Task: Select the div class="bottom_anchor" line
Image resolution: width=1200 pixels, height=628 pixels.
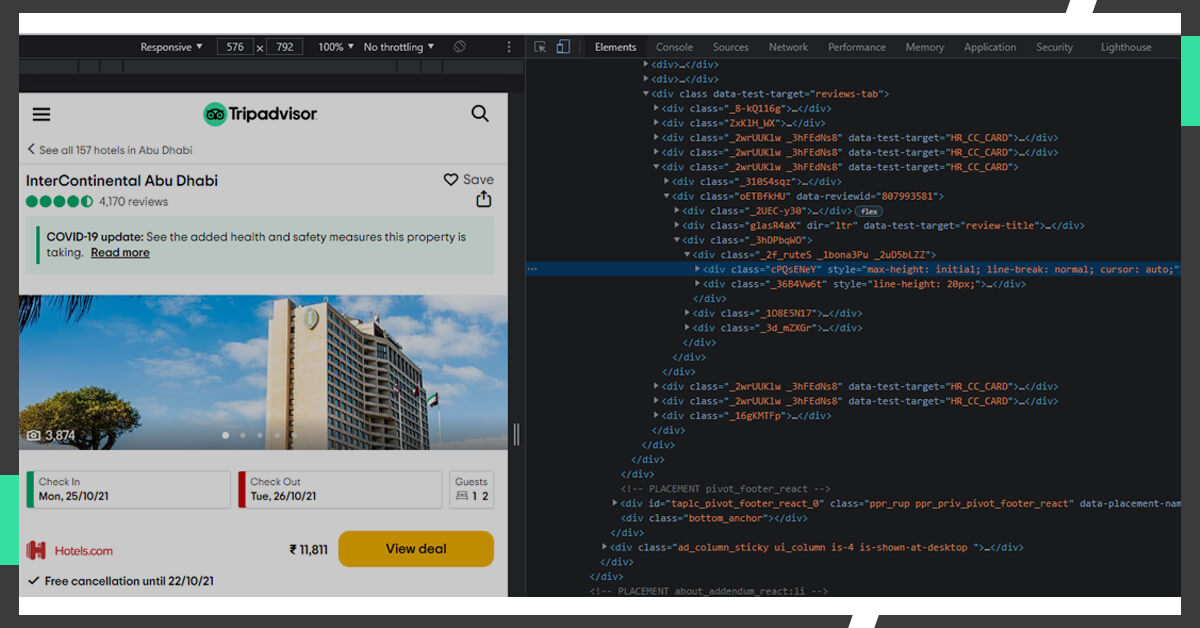Action: tap(713, 518)
